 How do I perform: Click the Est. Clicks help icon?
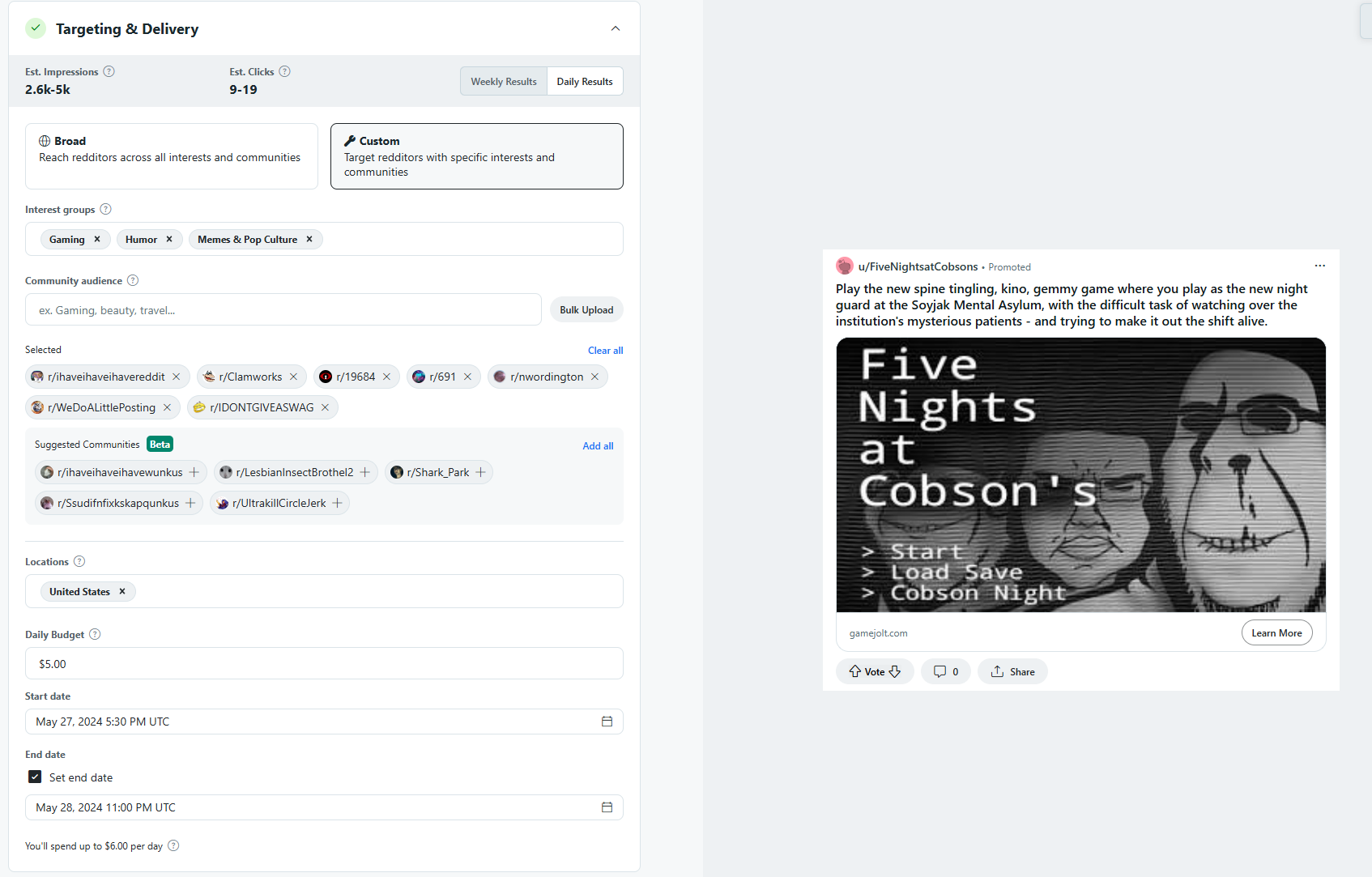[285, 71]
